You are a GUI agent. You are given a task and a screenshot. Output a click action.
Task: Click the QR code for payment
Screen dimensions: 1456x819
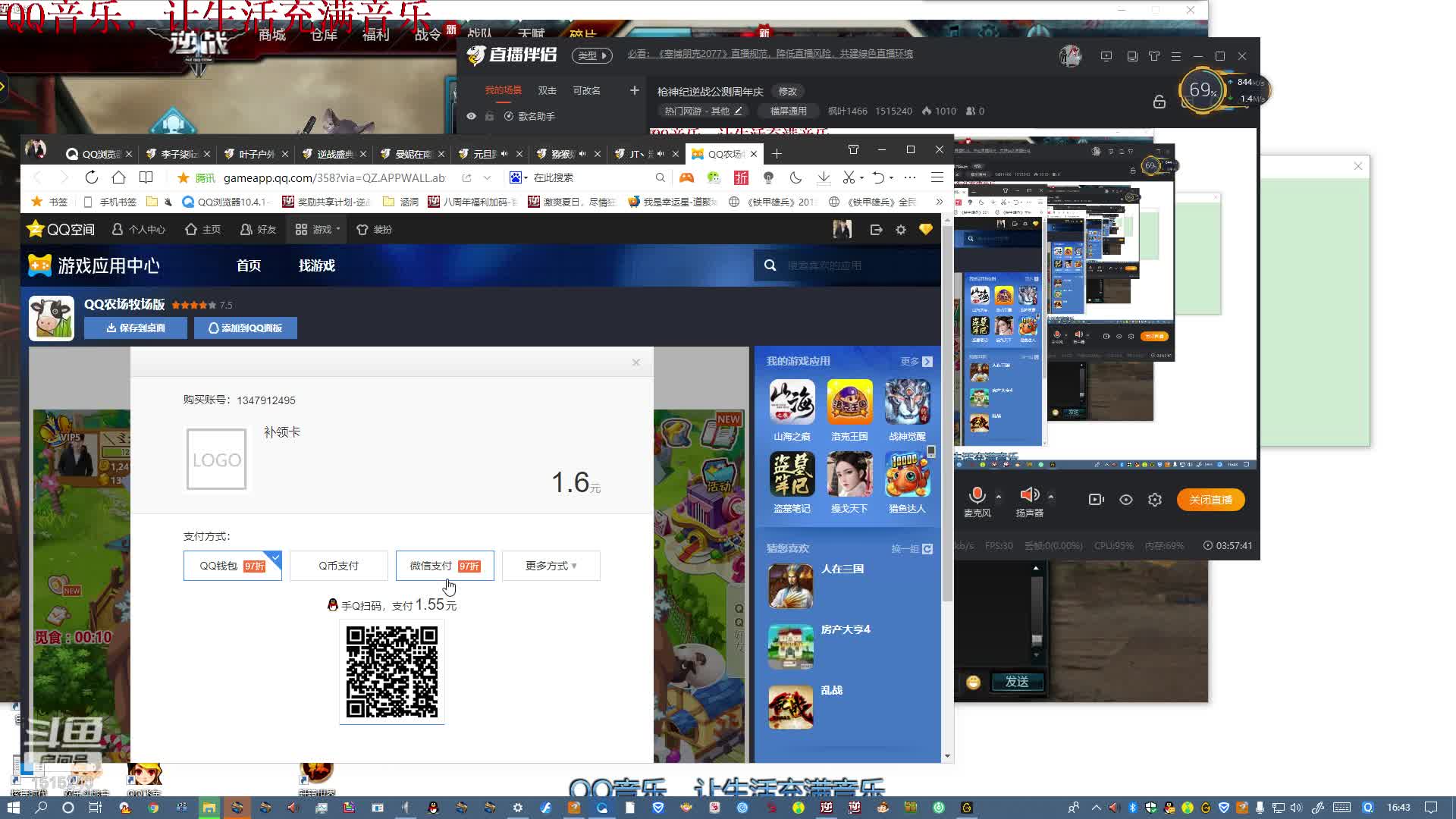pyautogui.click(x=392, y=672)
